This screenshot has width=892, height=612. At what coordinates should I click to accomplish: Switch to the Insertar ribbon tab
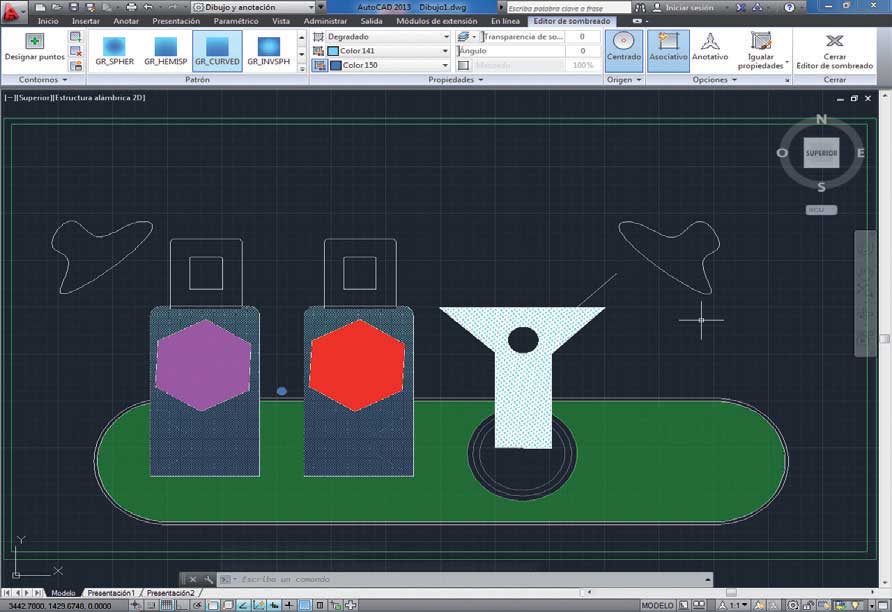86,20
